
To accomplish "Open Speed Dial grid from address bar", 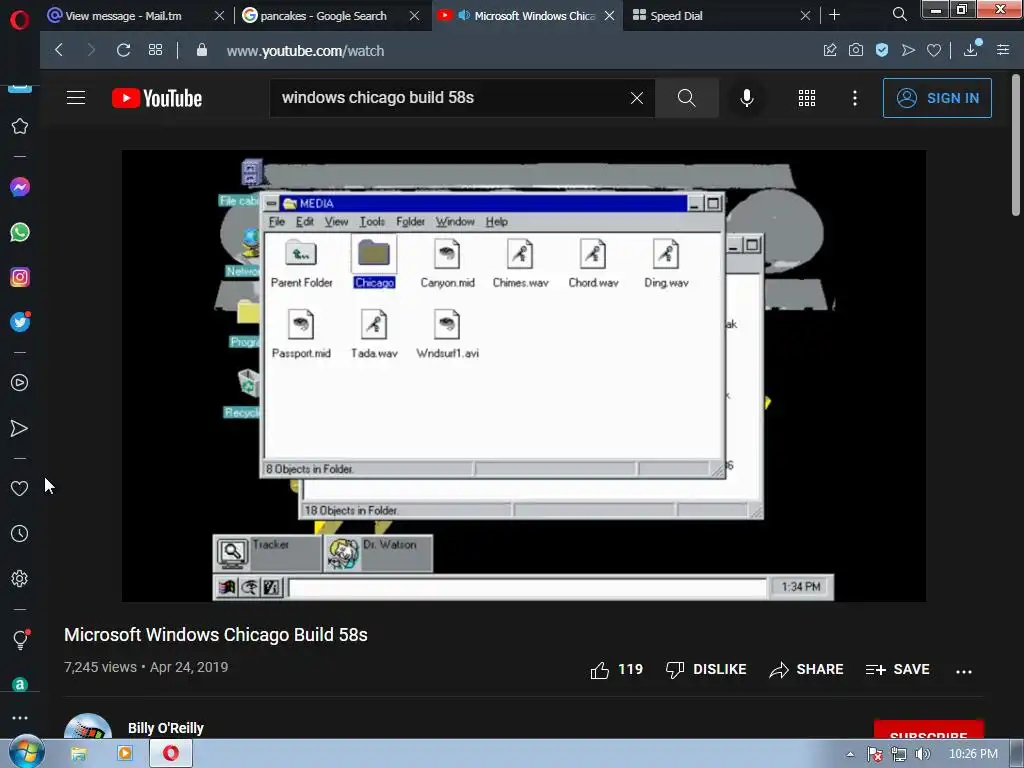I will tap(155, 50).
